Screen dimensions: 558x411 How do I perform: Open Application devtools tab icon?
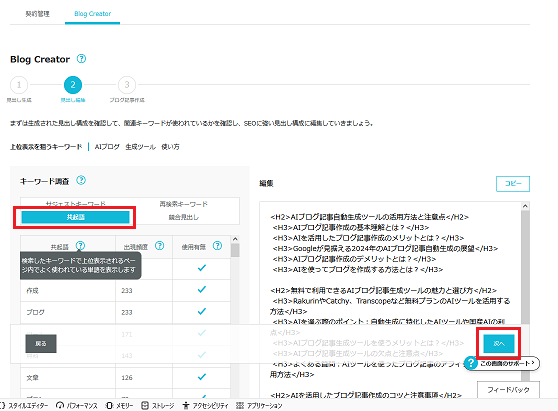point(240,405)
